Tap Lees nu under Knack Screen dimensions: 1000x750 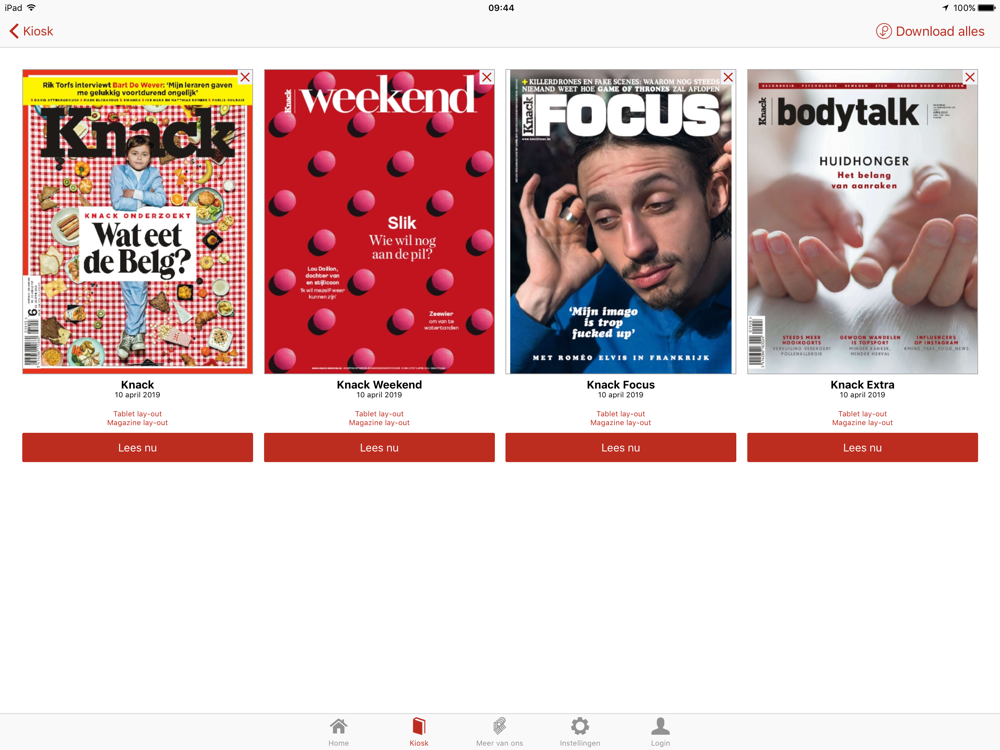click(138, 448)
